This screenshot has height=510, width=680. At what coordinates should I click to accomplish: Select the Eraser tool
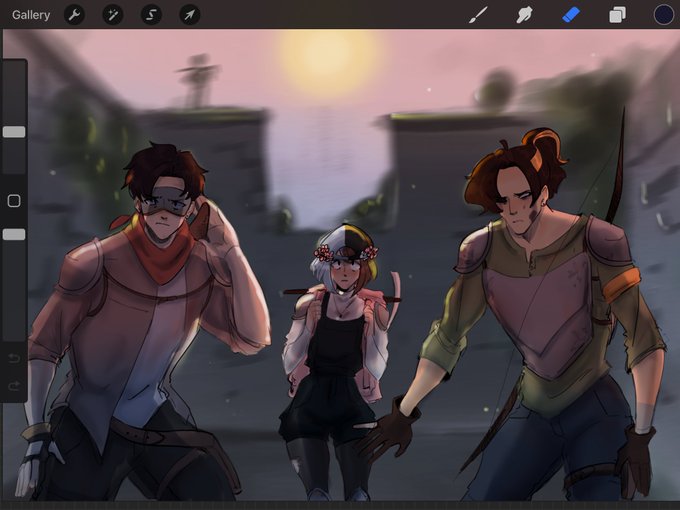coord(571,15)
